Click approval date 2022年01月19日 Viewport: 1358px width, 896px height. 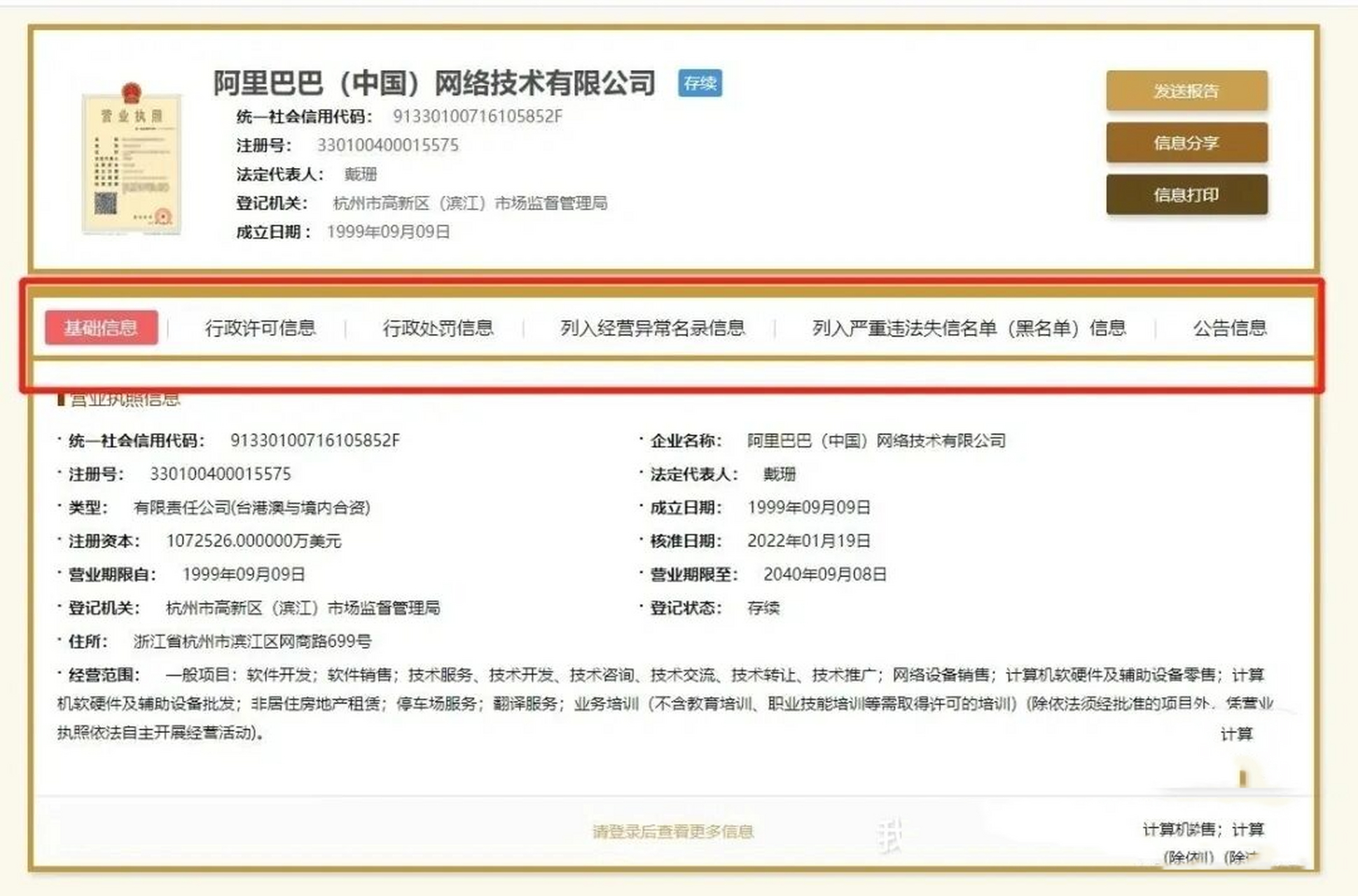tap(809, 541)
